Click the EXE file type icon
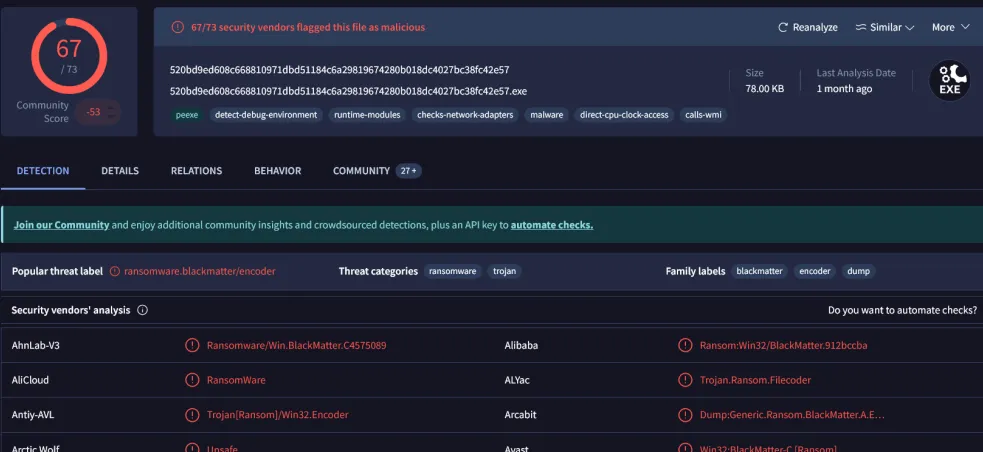 pyautogui.click(x=950, y=80)
